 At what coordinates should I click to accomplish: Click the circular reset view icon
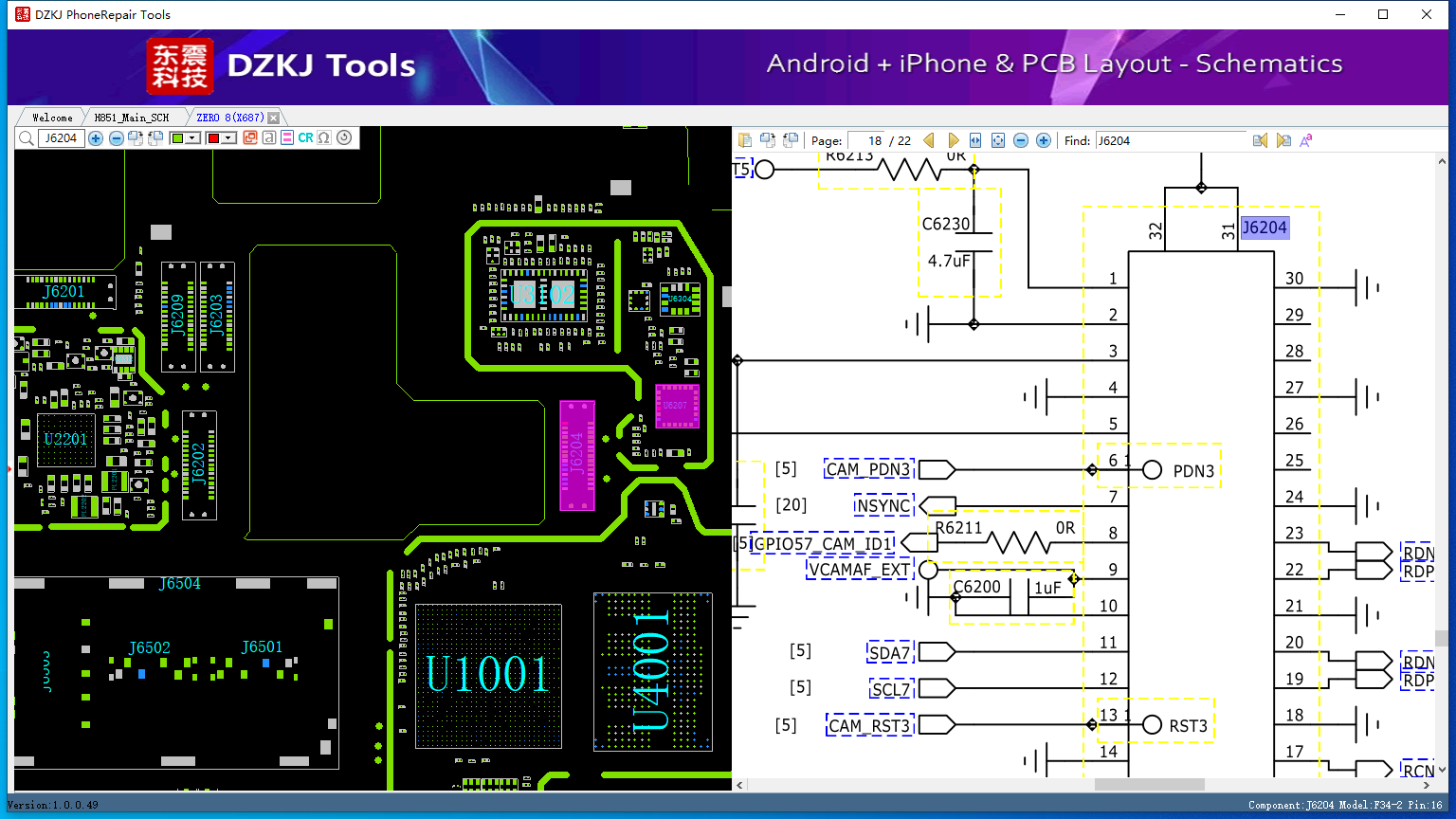point(344,137)
